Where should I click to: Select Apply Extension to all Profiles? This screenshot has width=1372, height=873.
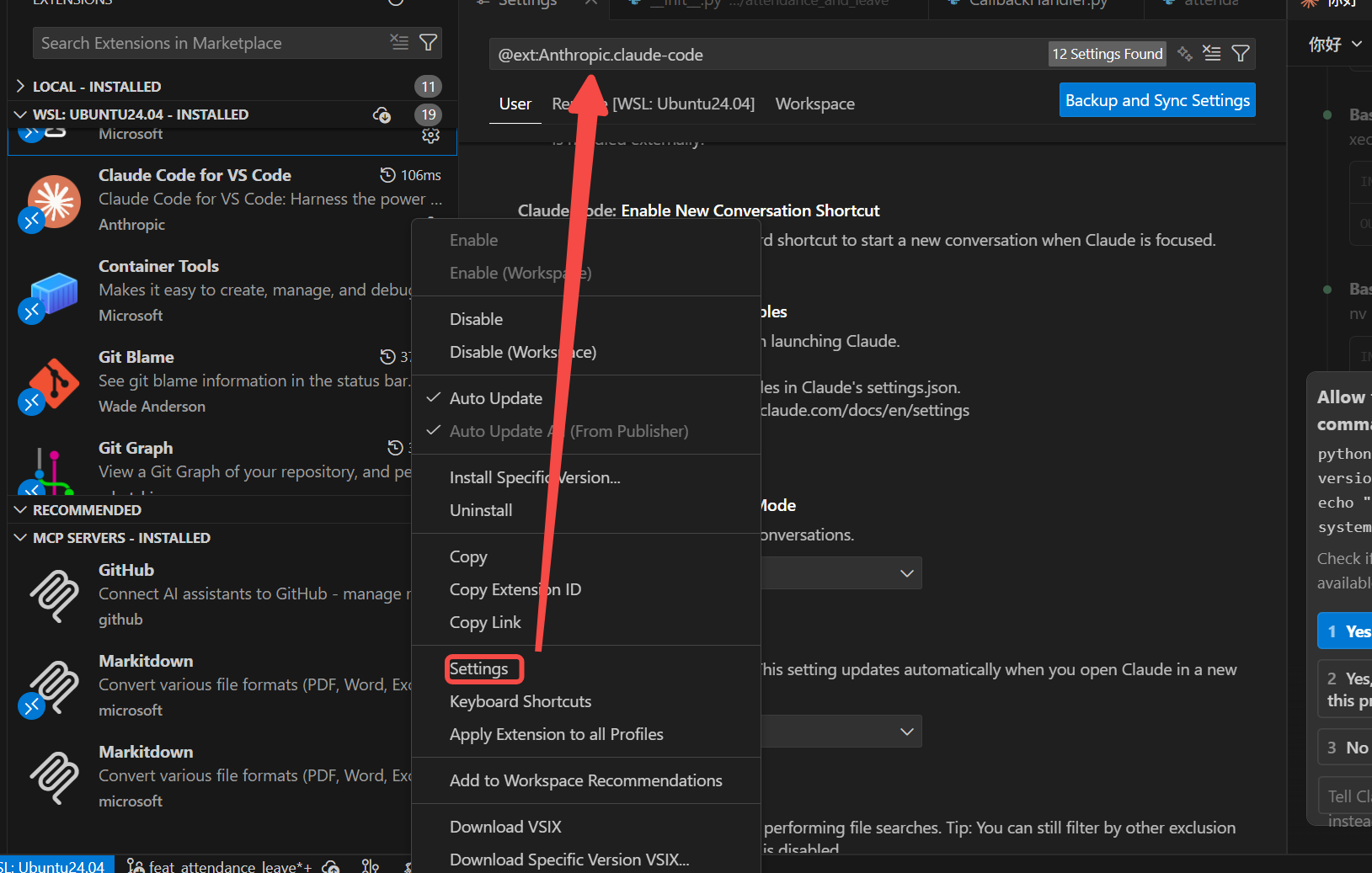pyautogui.click(x=557, y=734)
